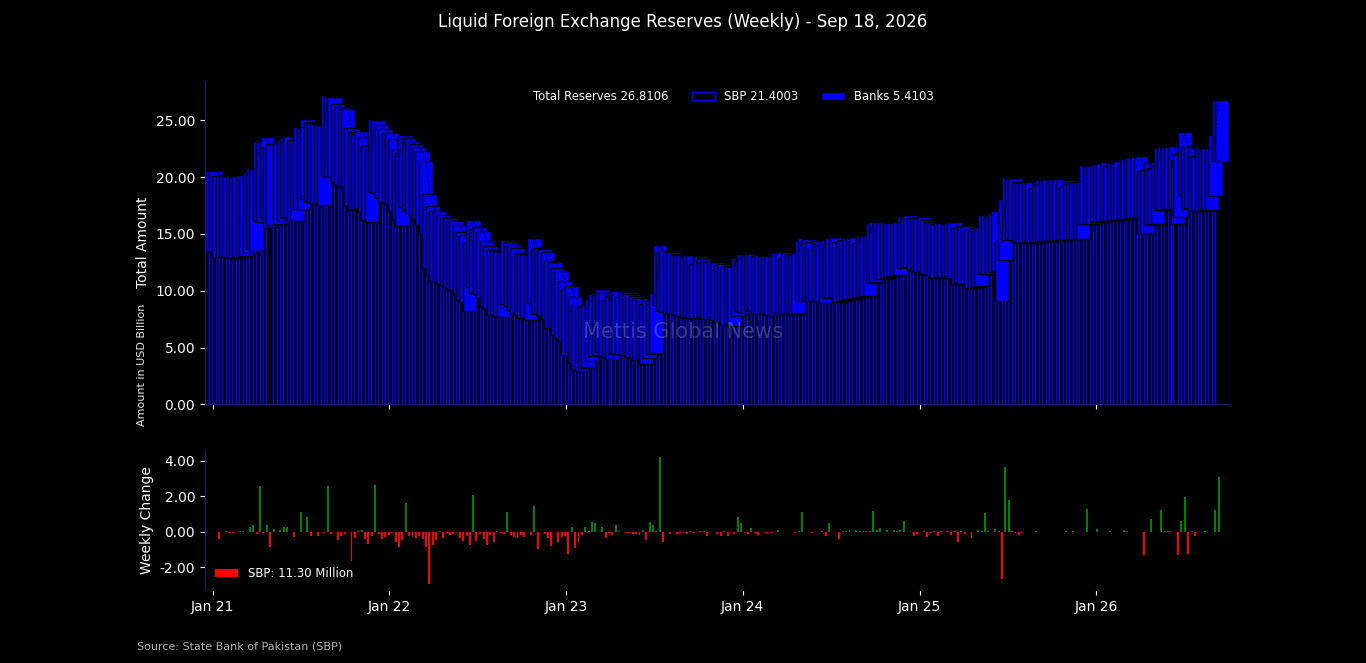Click the Banks 5.4103 legend text

coord(893,97)
